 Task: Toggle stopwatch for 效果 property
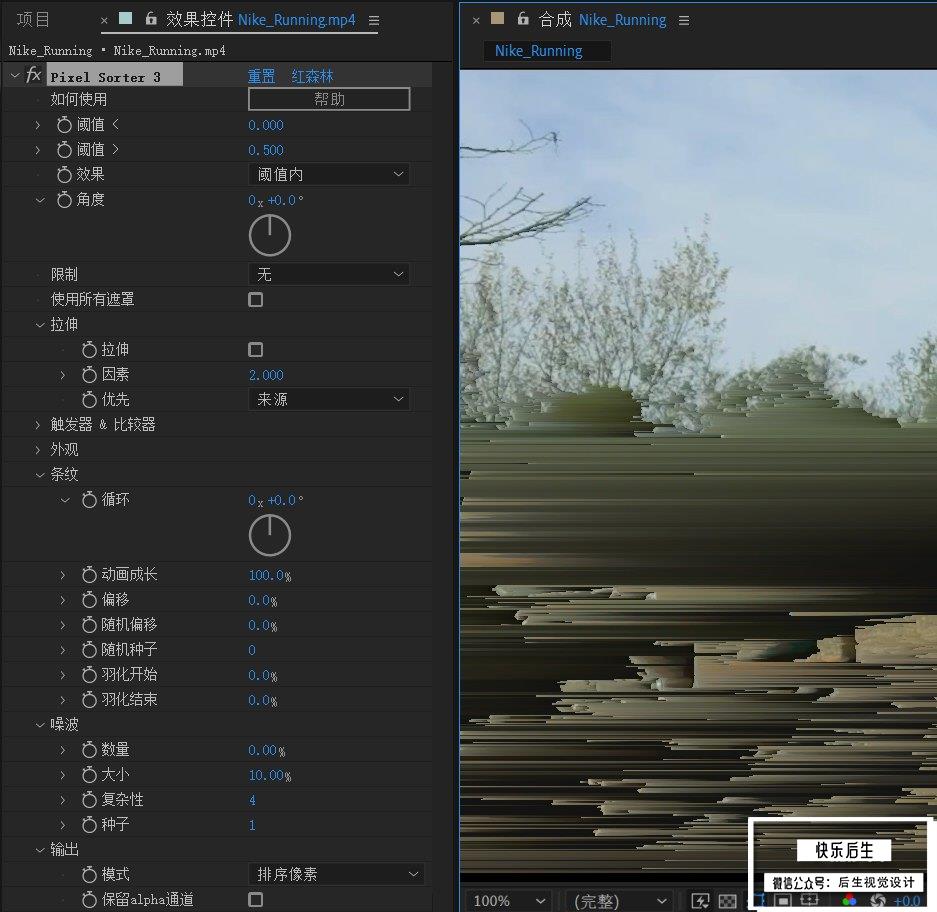click(x=64, y=175)
